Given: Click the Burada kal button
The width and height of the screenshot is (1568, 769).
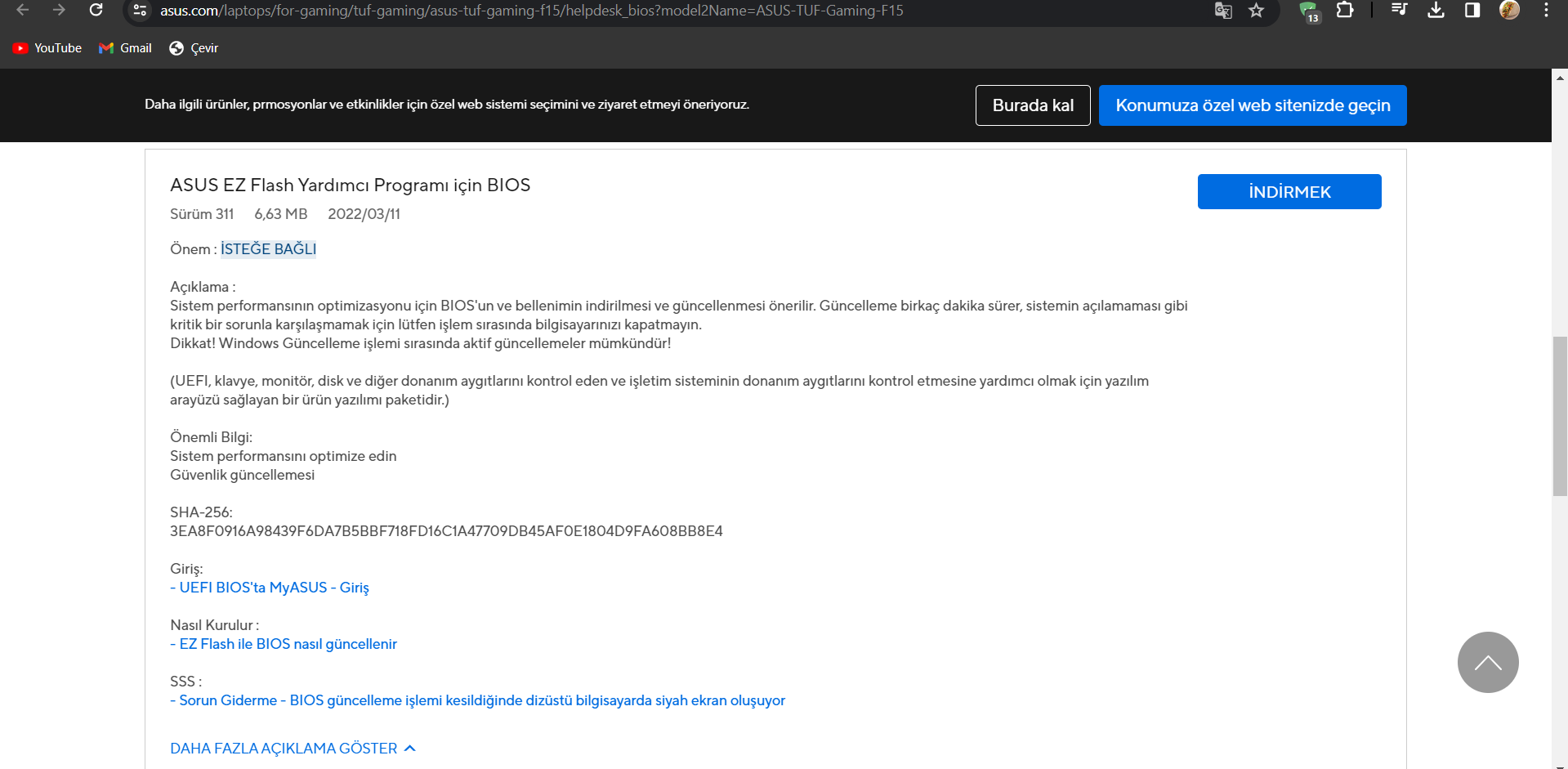Looking at the screenshot, I should pos(1033,105).
